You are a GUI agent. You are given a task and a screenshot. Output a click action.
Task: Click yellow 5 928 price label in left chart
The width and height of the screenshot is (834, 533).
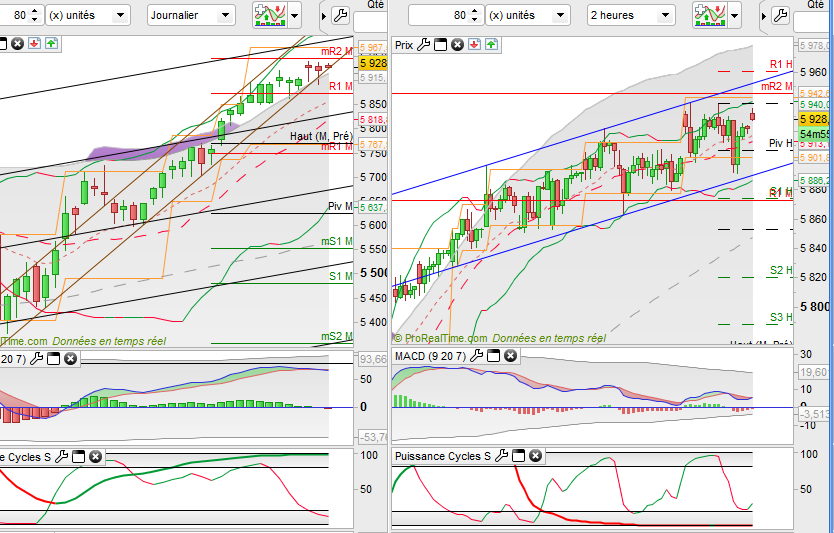pyautogui.click(x=373, y=63)
